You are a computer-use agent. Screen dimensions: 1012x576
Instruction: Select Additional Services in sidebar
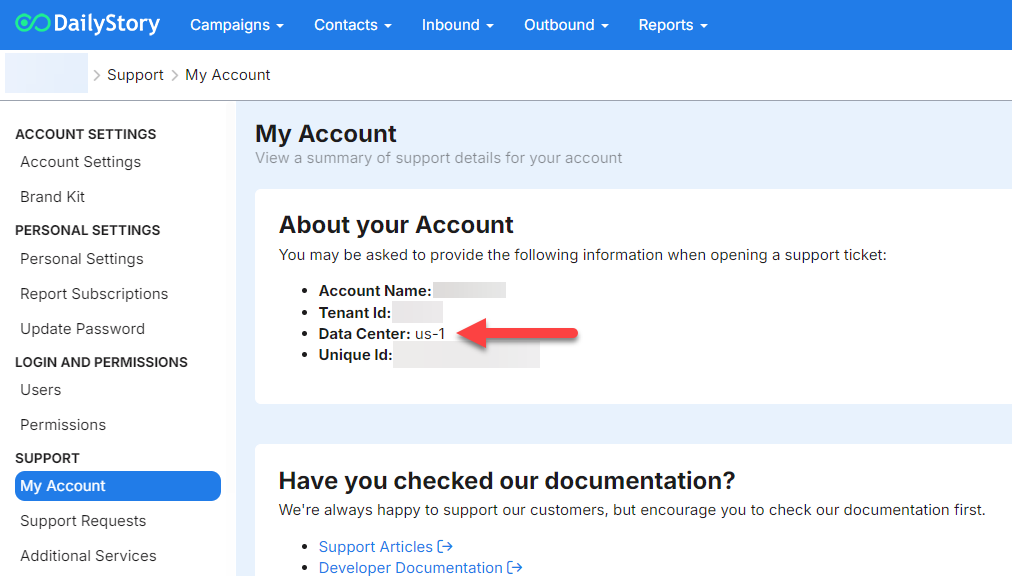coord(89,556)
